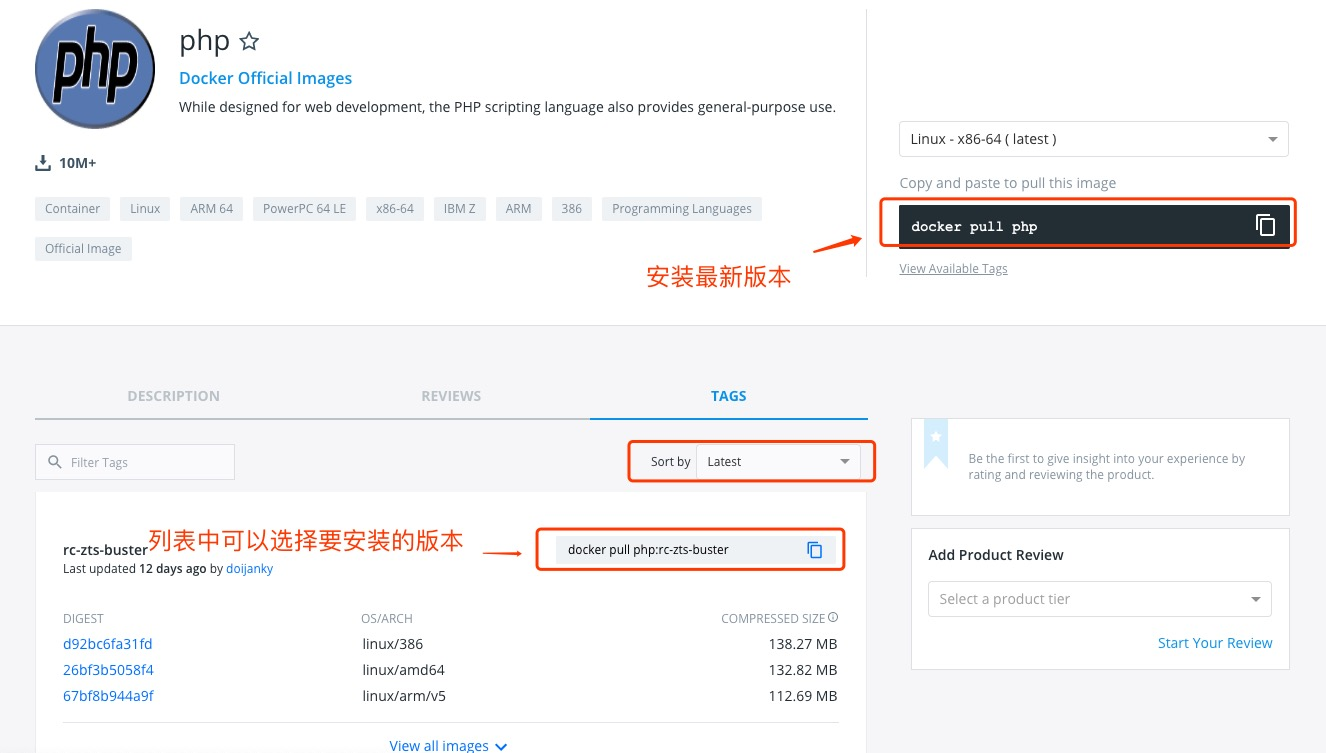Click the Docker Official Images link
1326x753 pixels.
265,78
